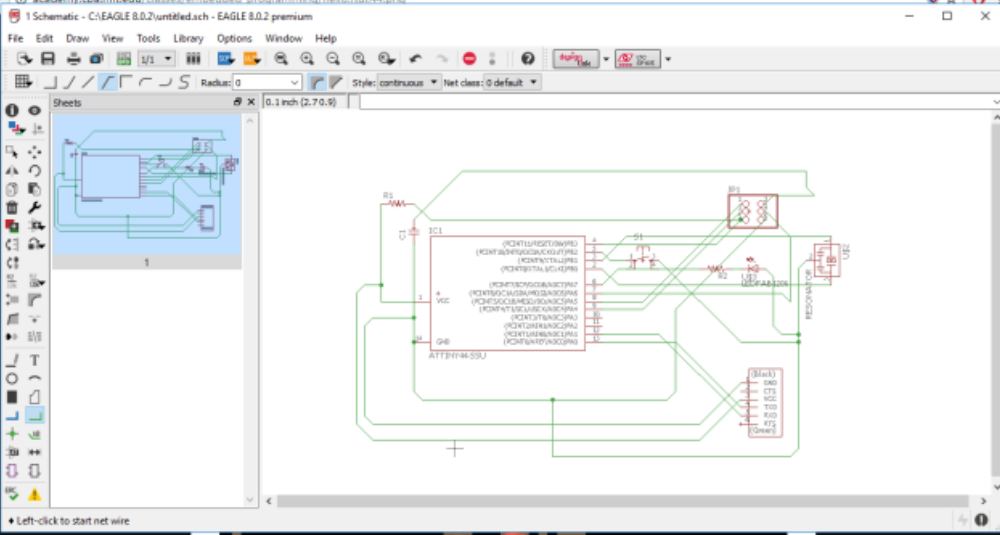Open the Style continuous dropdown
The width and height of the screenshot is (1000, 535).
(409, 82)
